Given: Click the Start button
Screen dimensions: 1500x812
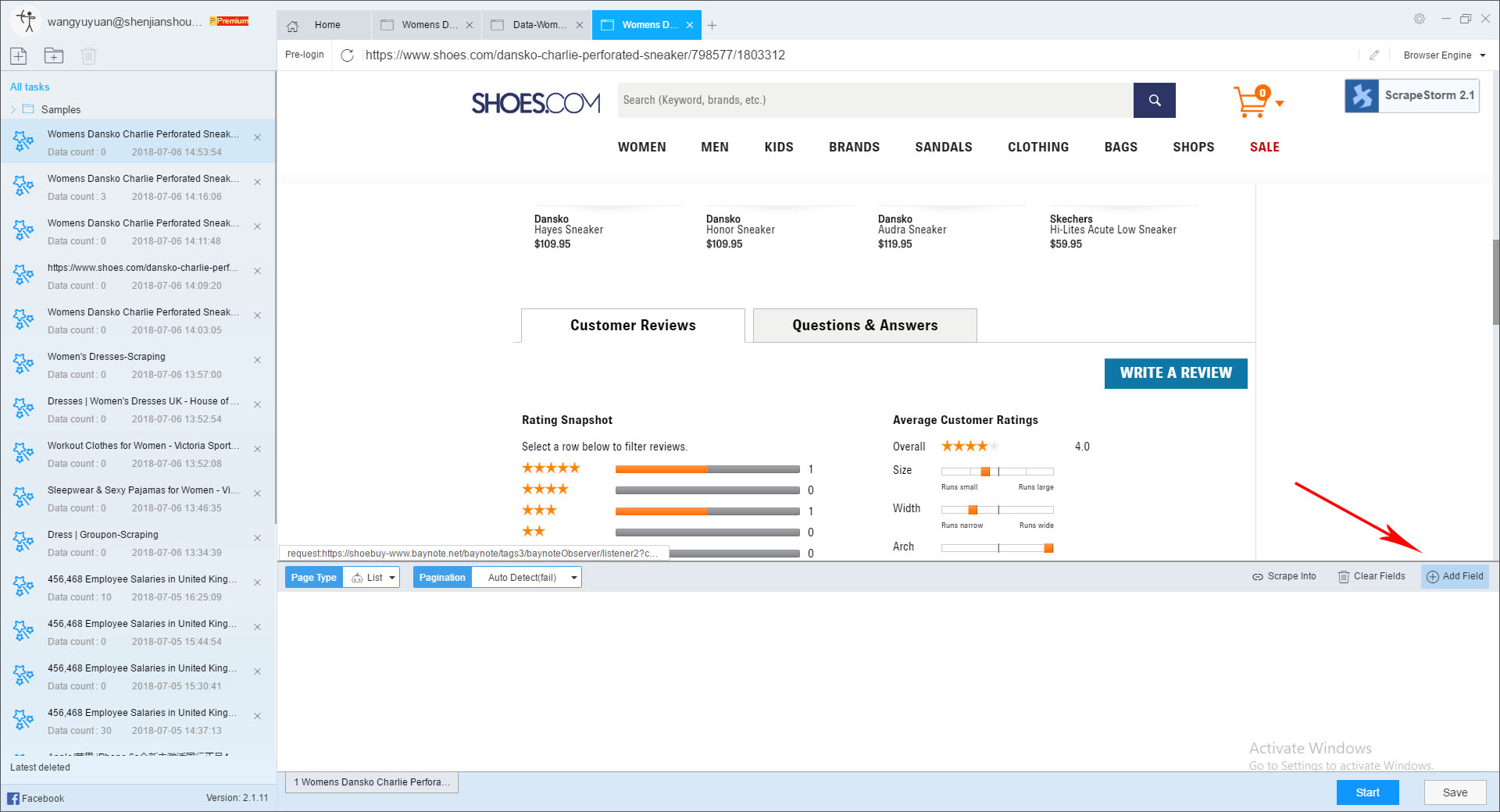Looking at the screenshot, I should [1367, 792].
